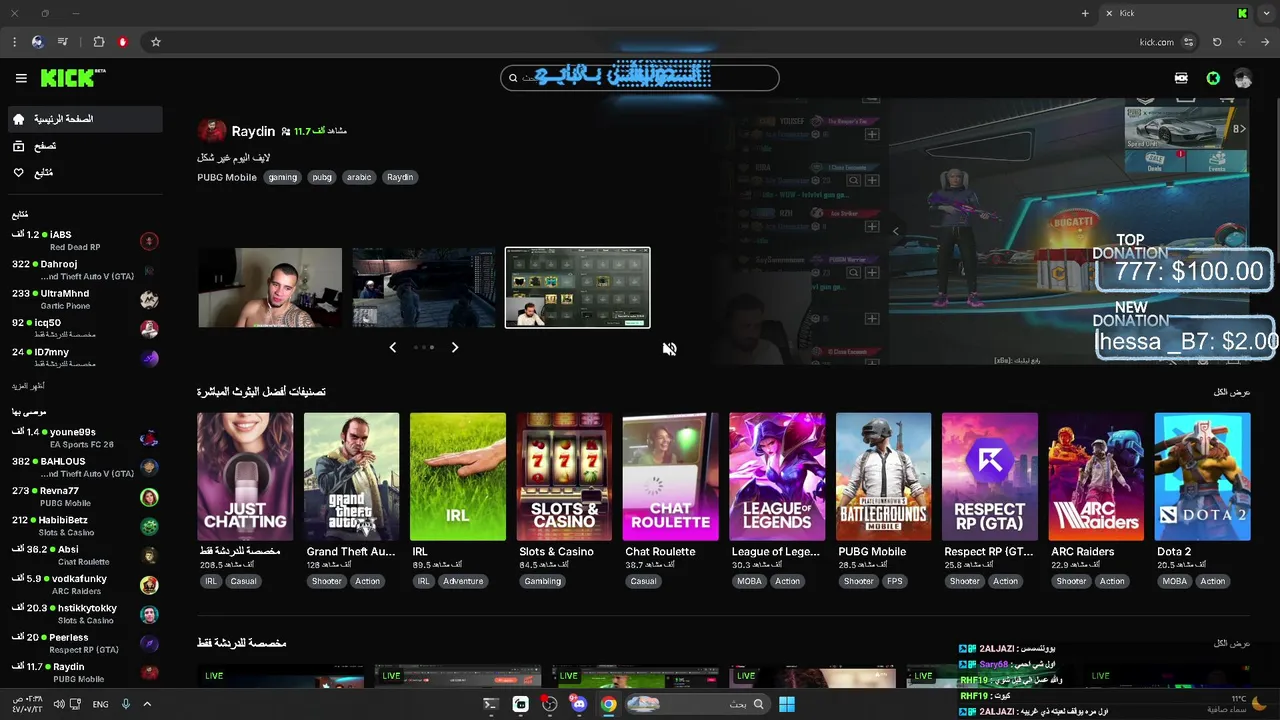Open the ARC Raiders category card
Screen dimensions: 1280x720
coord(1096,476)
